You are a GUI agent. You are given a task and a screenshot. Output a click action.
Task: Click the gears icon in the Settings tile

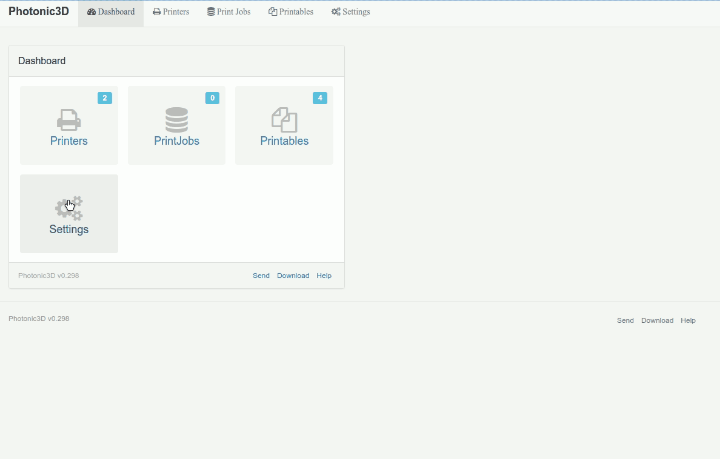pyautogui.click(x=69, y=208)
